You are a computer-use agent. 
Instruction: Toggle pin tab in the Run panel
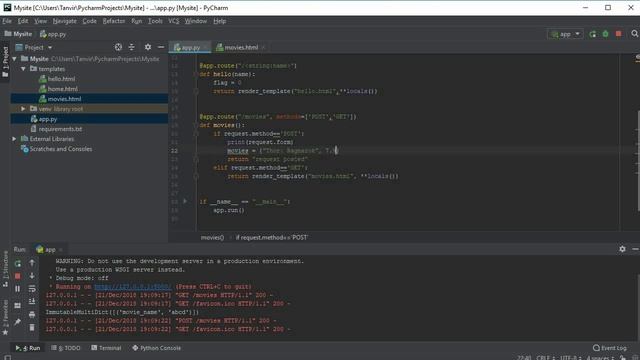(18, 322)
